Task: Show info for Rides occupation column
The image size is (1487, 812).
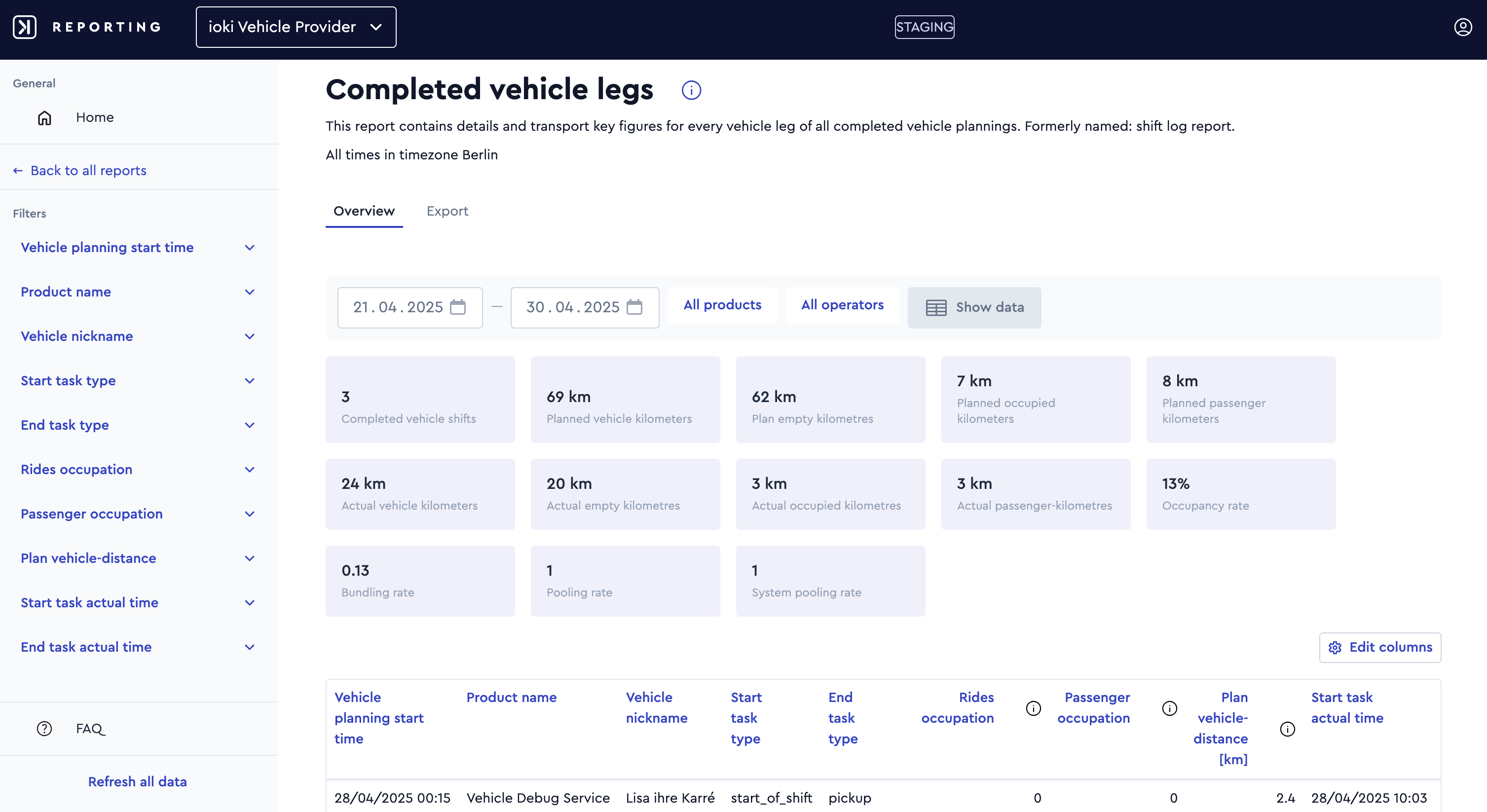Action: point(1033,708)
